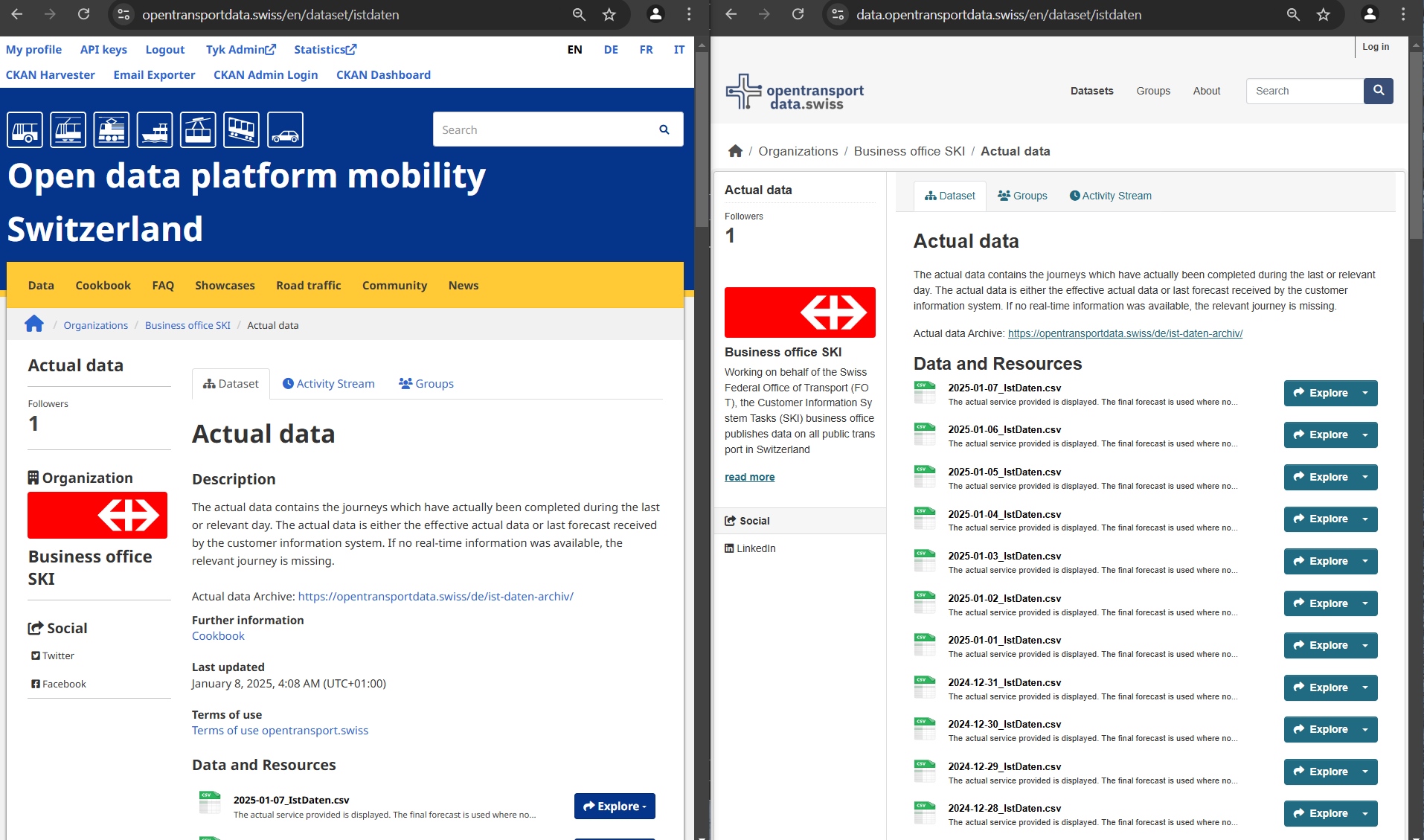Click the search magnifier in left window's search box
Image resolution: width=1424 pixels, height=840 pixels.
click(x=664, y=129)
